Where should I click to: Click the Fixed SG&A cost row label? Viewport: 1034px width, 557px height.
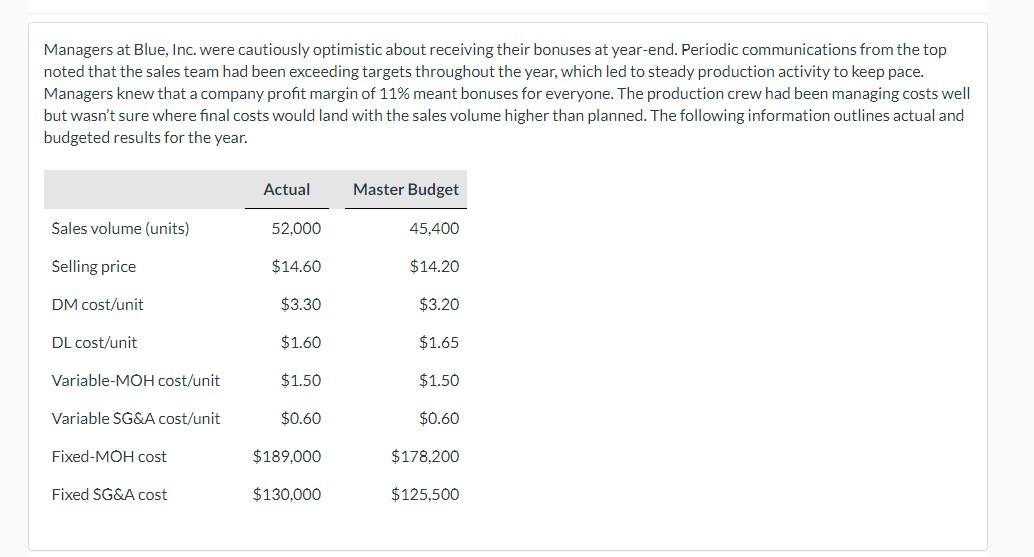pyautogui.click(x=109, y=494)
